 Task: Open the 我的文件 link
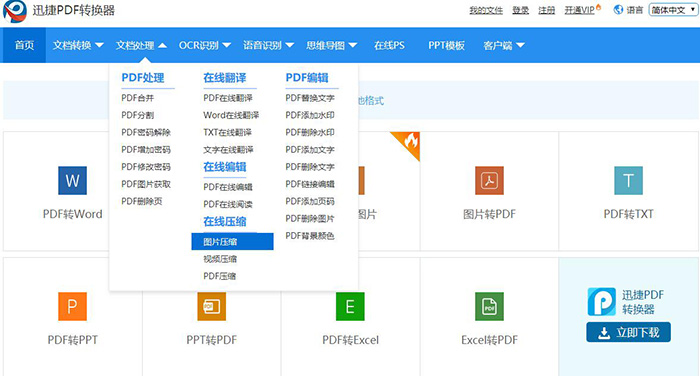pos(486,10)
